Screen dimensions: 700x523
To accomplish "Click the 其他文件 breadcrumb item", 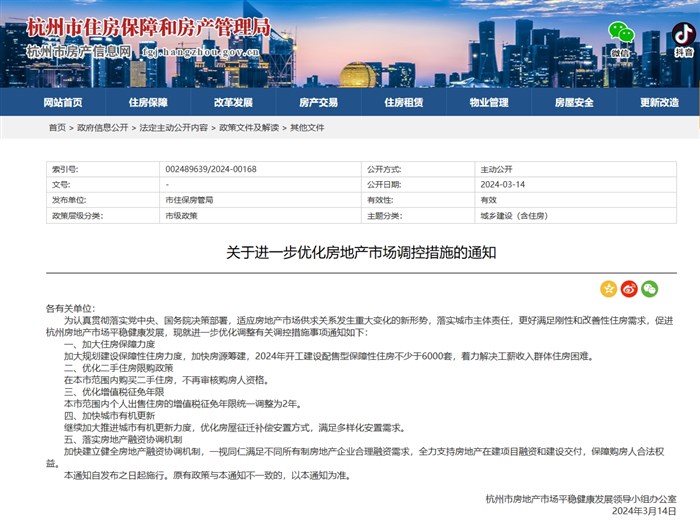I will [x=307, y=128].
